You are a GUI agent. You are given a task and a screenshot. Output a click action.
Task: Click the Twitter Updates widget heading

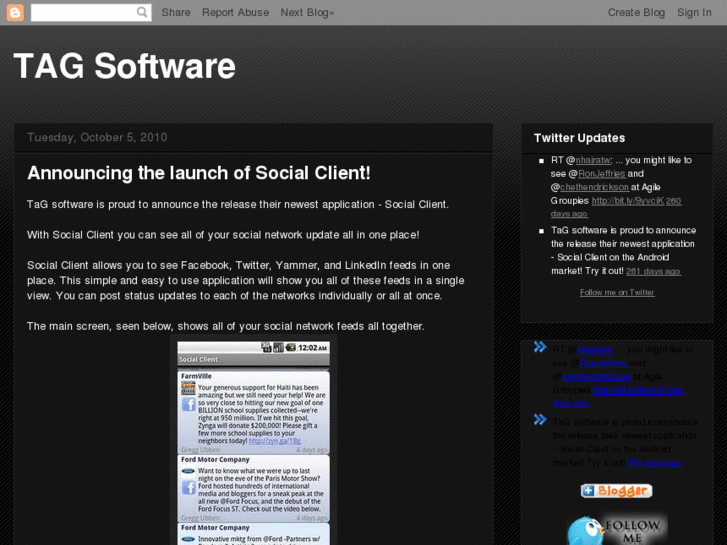tap(579, 138)
